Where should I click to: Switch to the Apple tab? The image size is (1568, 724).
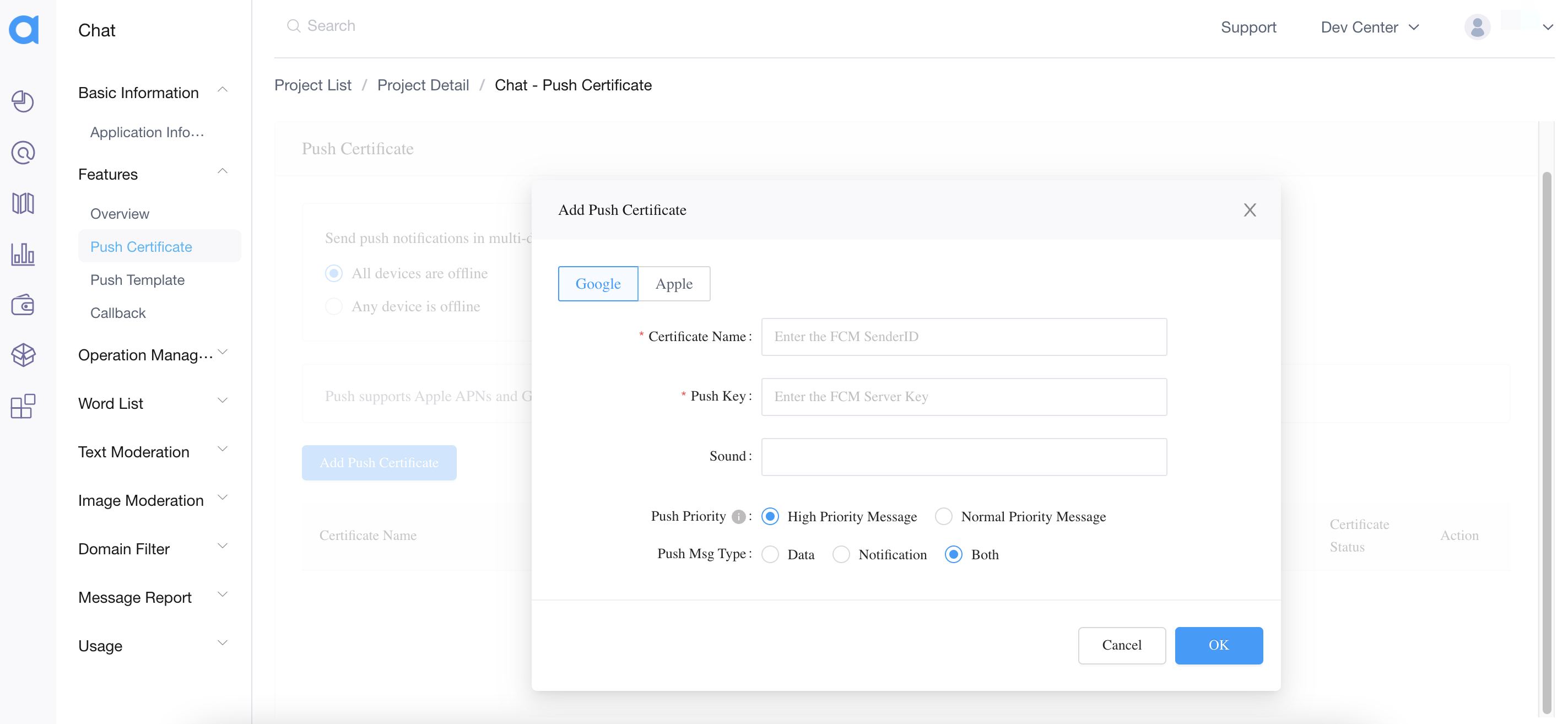(674, 284)
